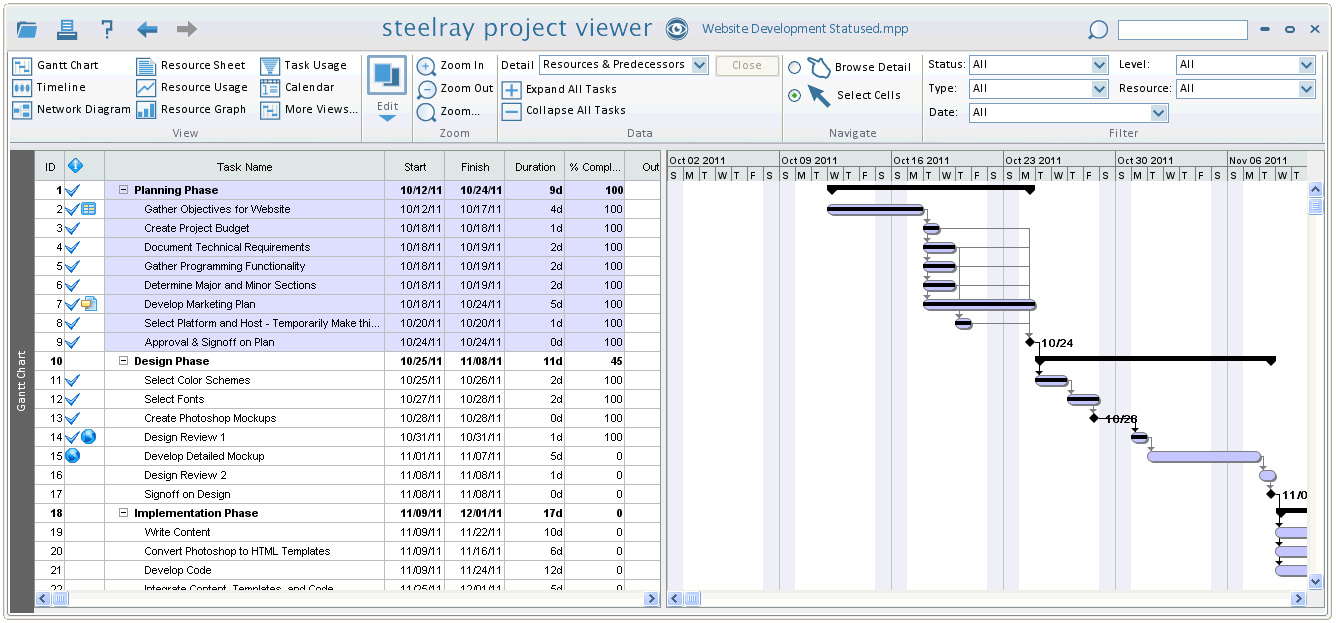This screenshot has width=1336, height=623.
Task: Select the Browse Detail radio button
Action: 794,68
